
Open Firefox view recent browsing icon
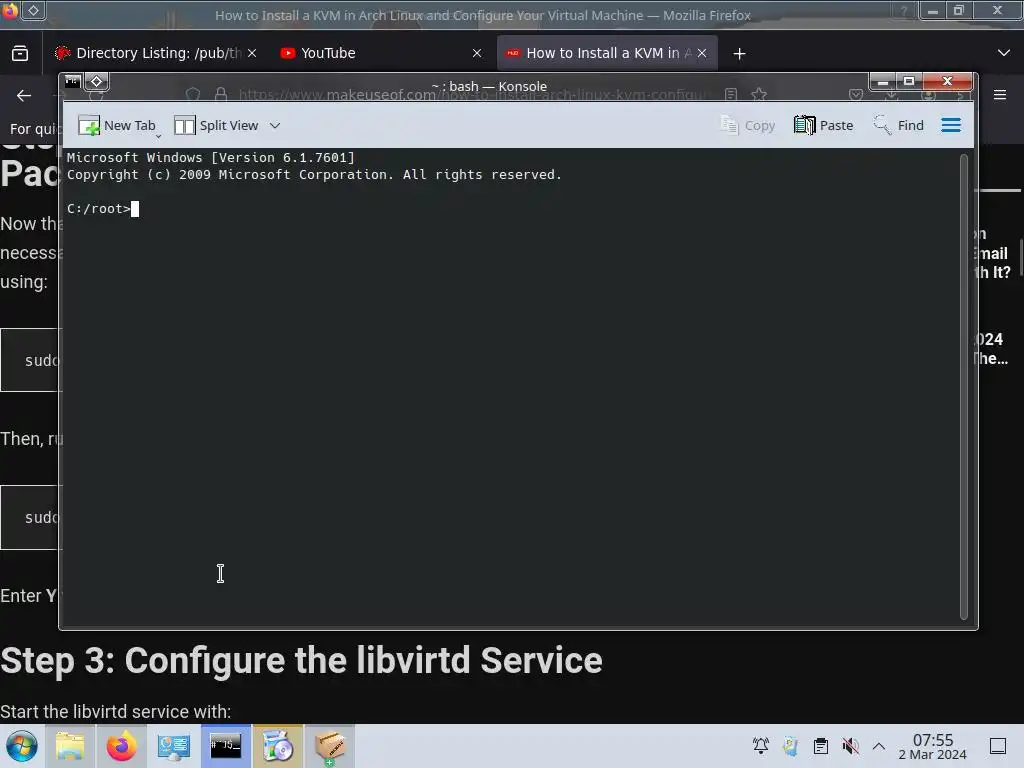[x=20, y=54]
